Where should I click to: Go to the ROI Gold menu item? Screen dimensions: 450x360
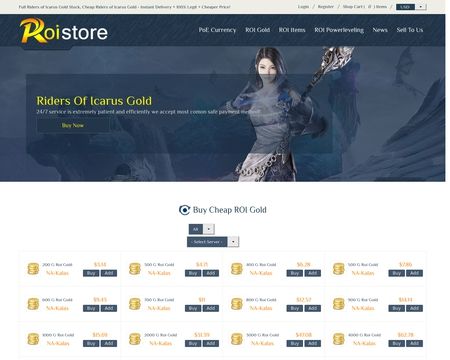(x=257, y=30)
